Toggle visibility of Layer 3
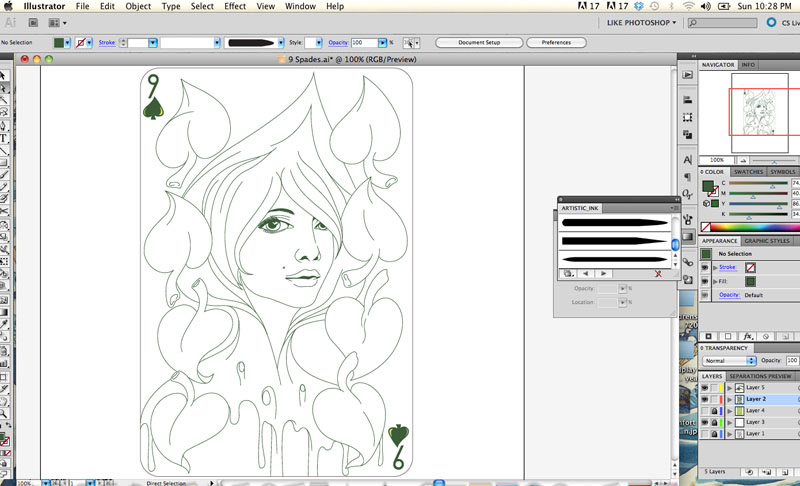This screenshot has height=486, width=800. (x=705, y=422)
